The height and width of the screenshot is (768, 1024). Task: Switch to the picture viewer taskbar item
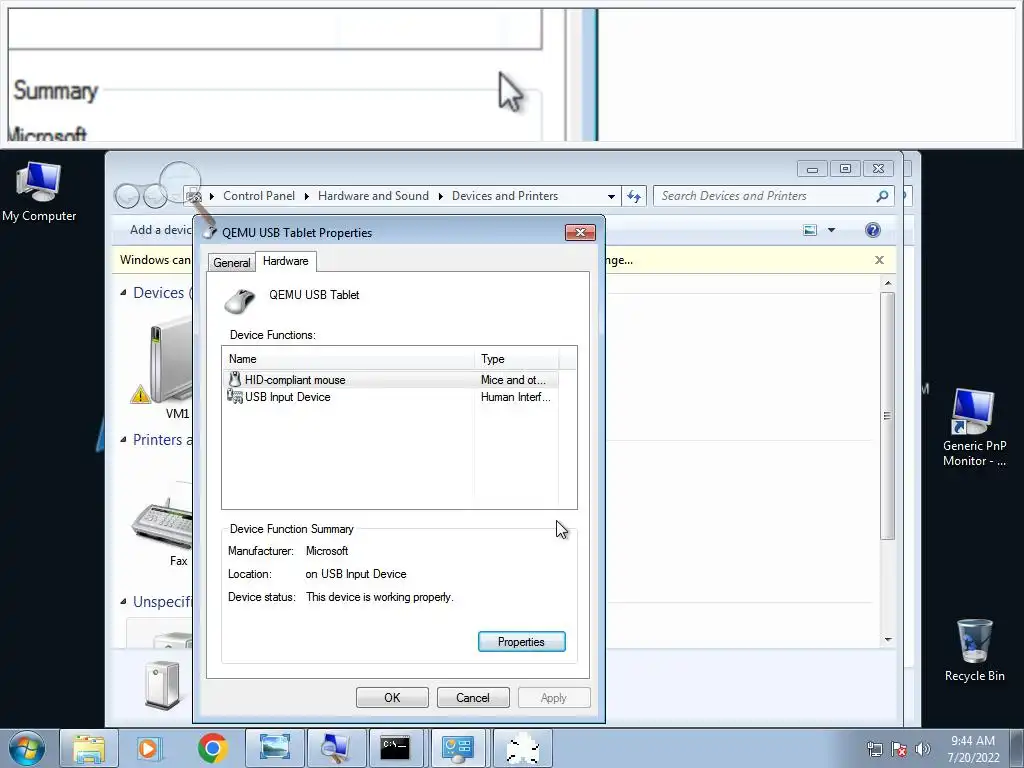(274, 748)
